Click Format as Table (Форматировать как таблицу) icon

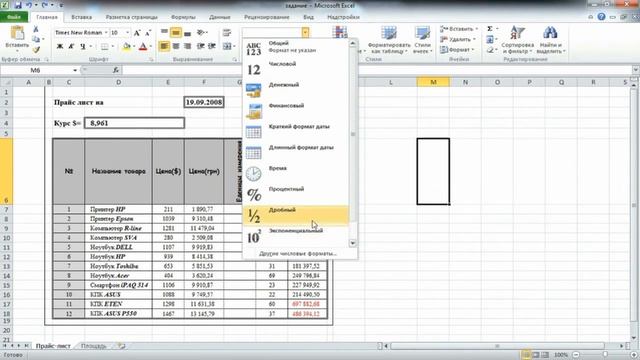point(389,33)
